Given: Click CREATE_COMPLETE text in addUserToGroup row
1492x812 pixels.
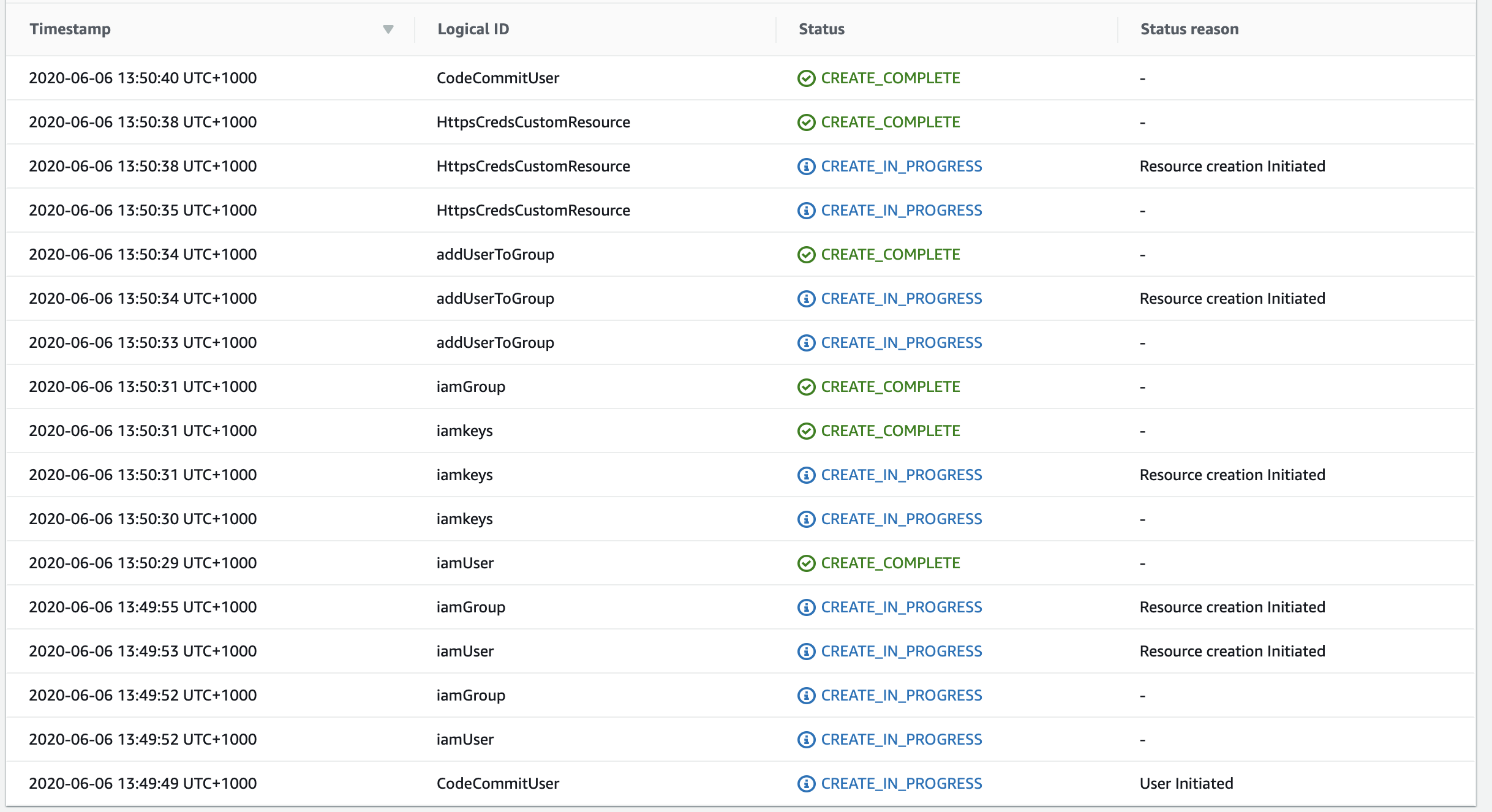Looking at the screenshot, I should pyautogui.click(x=891, y=255).
